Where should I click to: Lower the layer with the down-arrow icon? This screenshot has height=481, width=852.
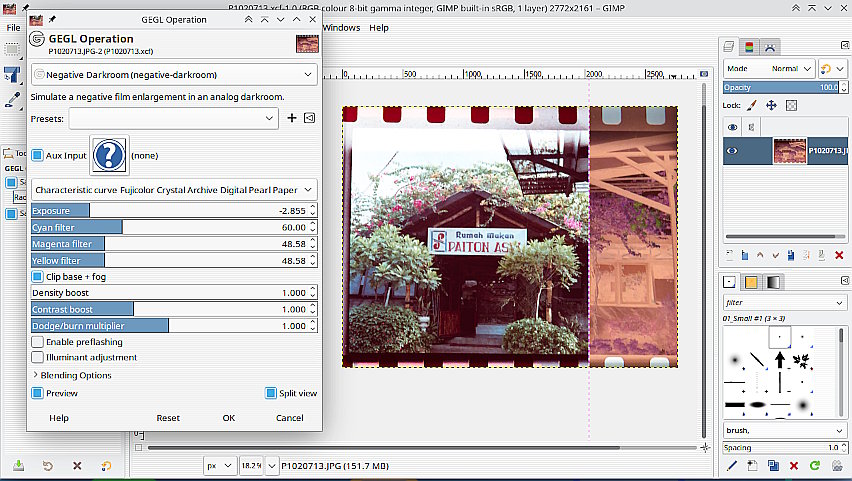[x=775, y=255]
